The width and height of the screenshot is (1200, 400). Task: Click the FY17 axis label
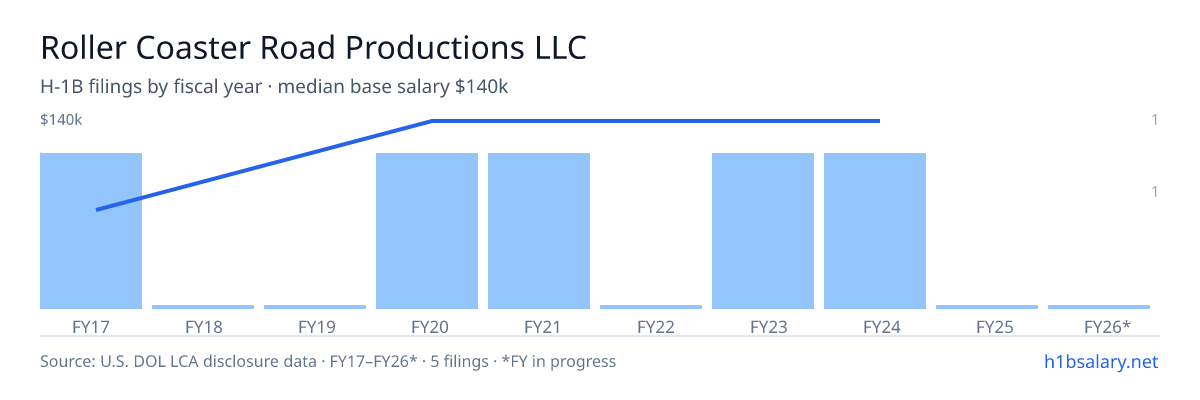point(91,326)
